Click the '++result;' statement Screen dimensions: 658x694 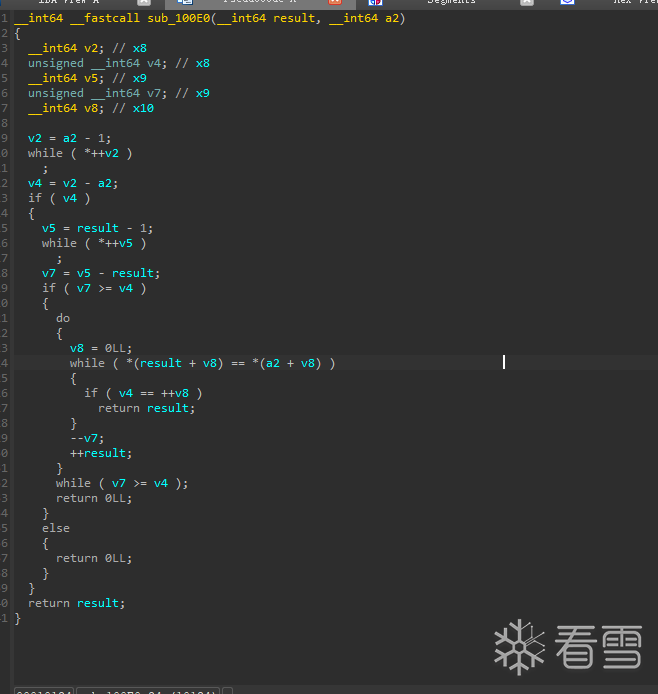click(x=101, y=453)
